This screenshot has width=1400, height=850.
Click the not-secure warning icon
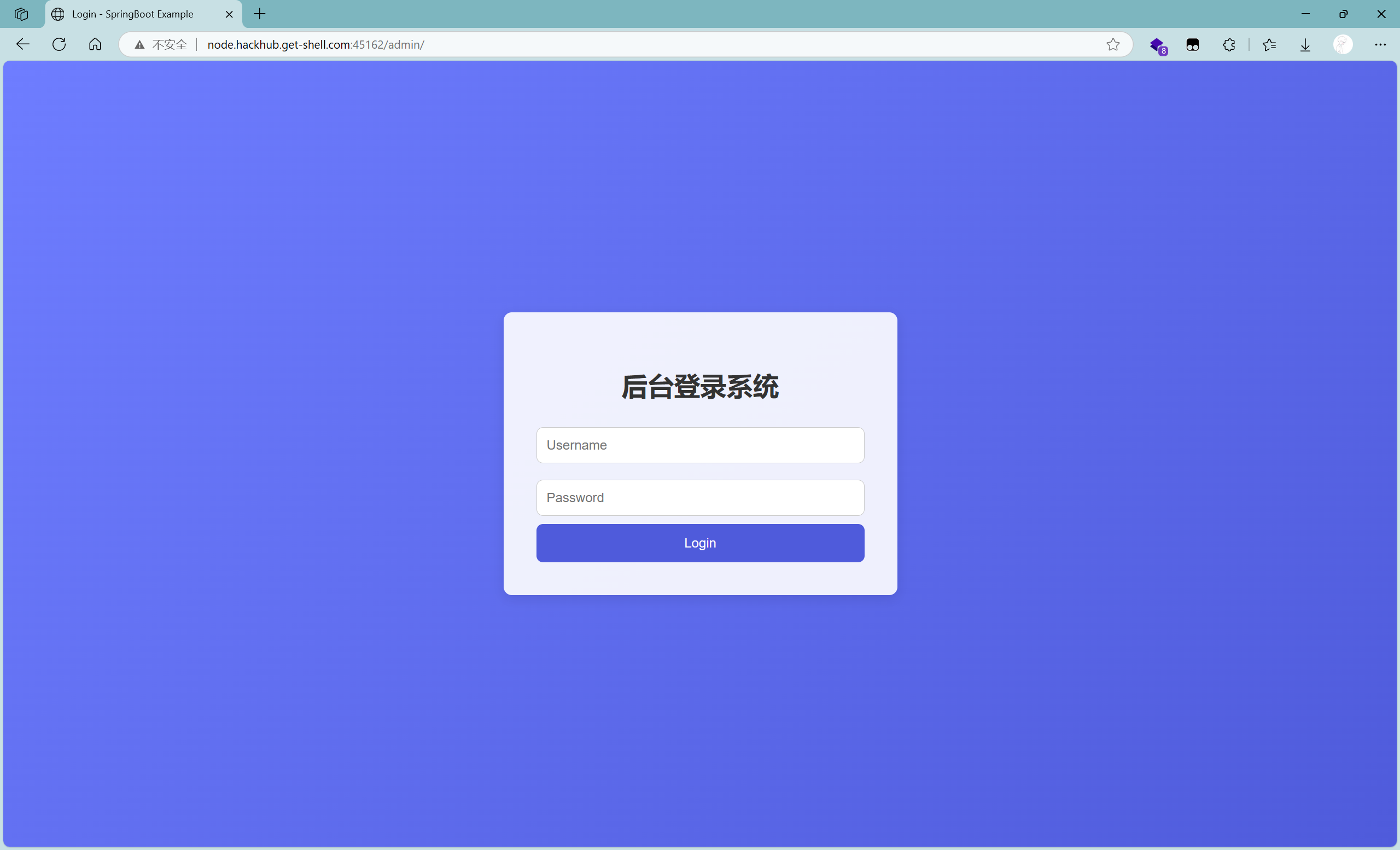pos(140,44)
